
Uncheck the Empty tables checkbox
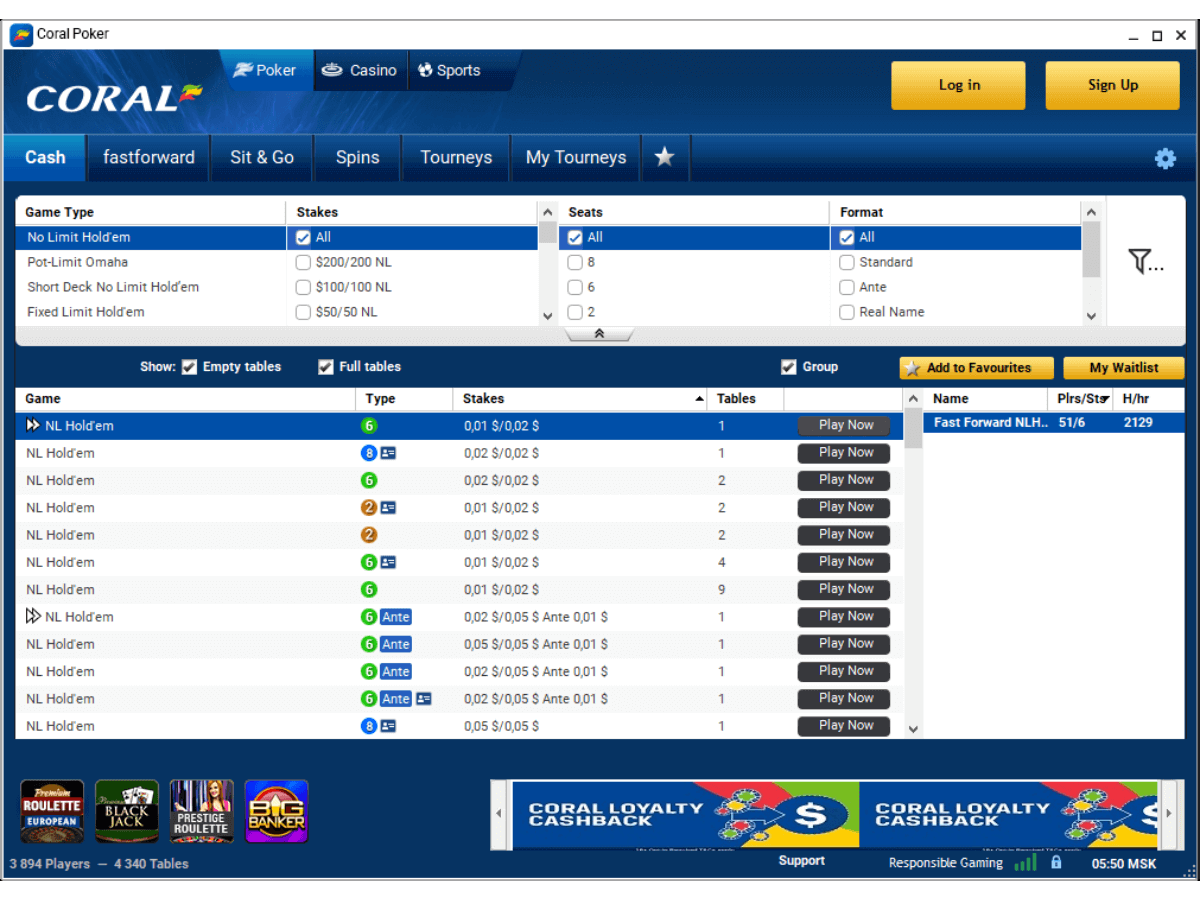189,367
